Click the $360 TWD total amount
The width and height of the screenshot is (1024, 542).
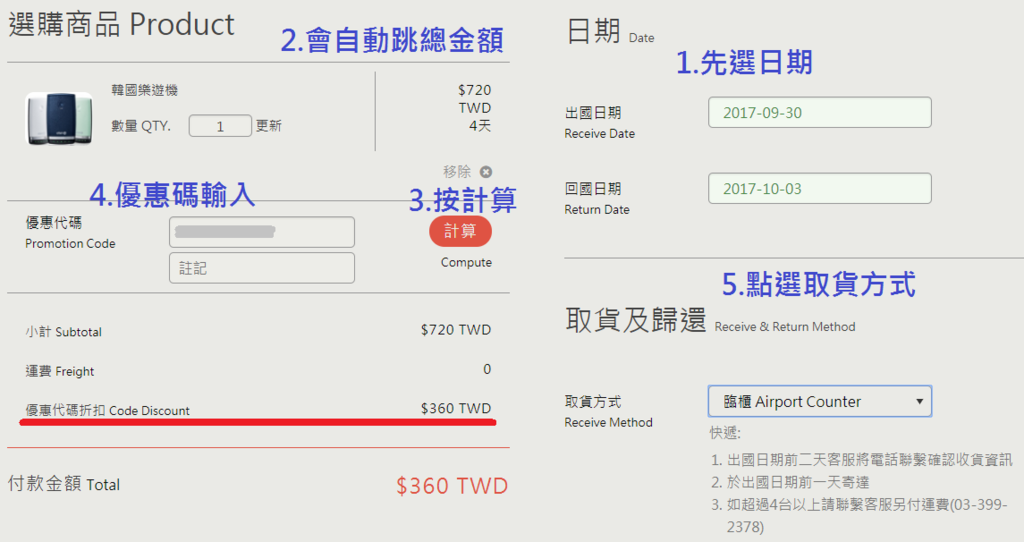click(x=452, y=486)
